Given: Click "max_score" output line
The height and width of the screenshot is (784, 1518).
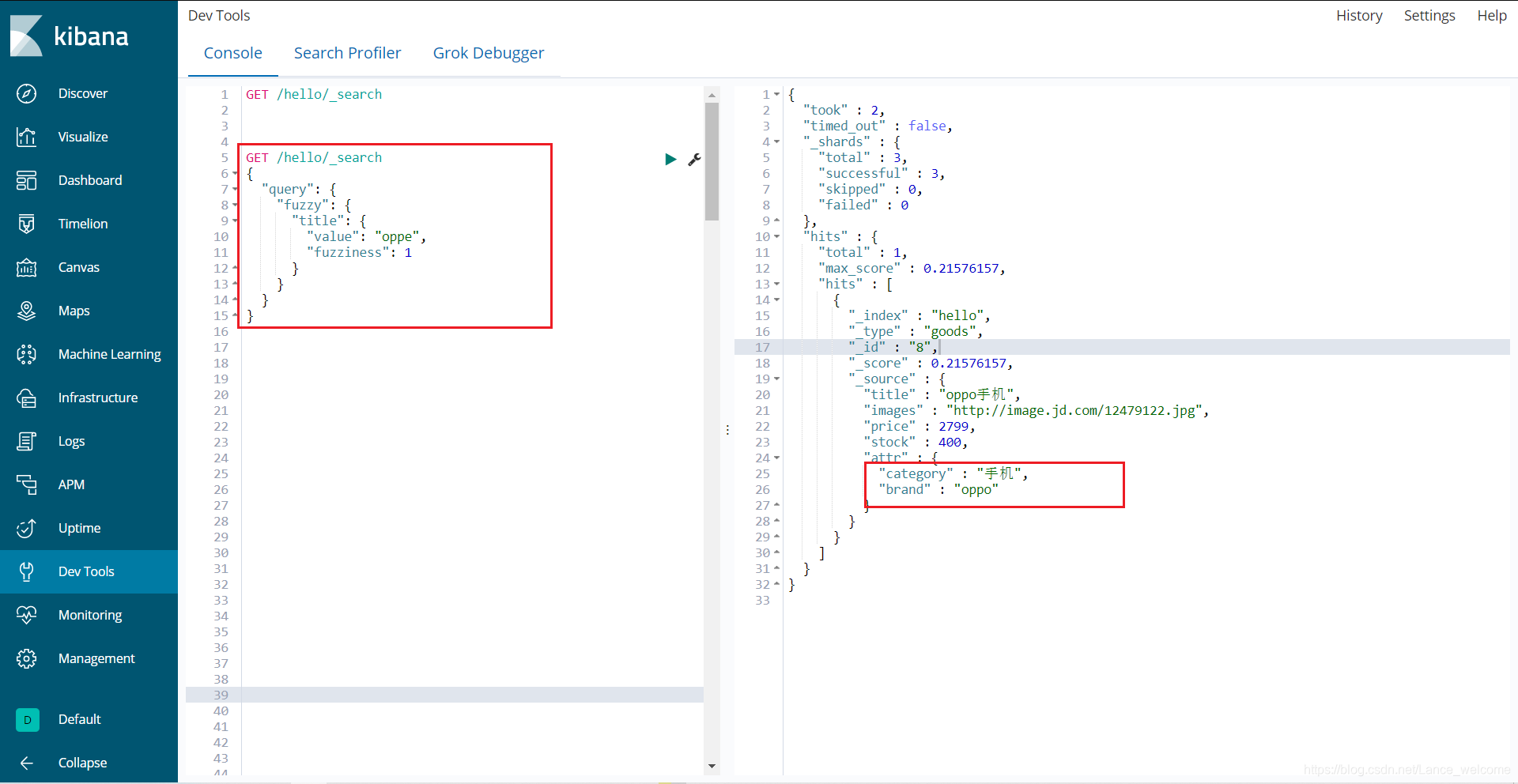Looking at the screenshot, I should 912,268.
